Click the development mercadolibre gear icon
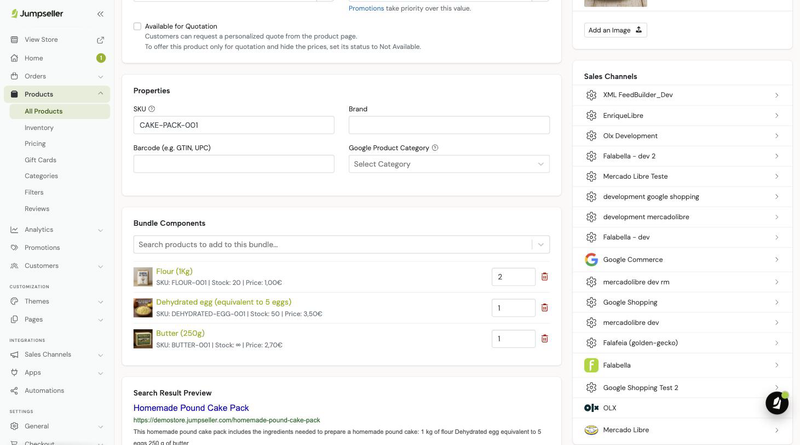Viewport: 800px width, 445px height. 591,217
